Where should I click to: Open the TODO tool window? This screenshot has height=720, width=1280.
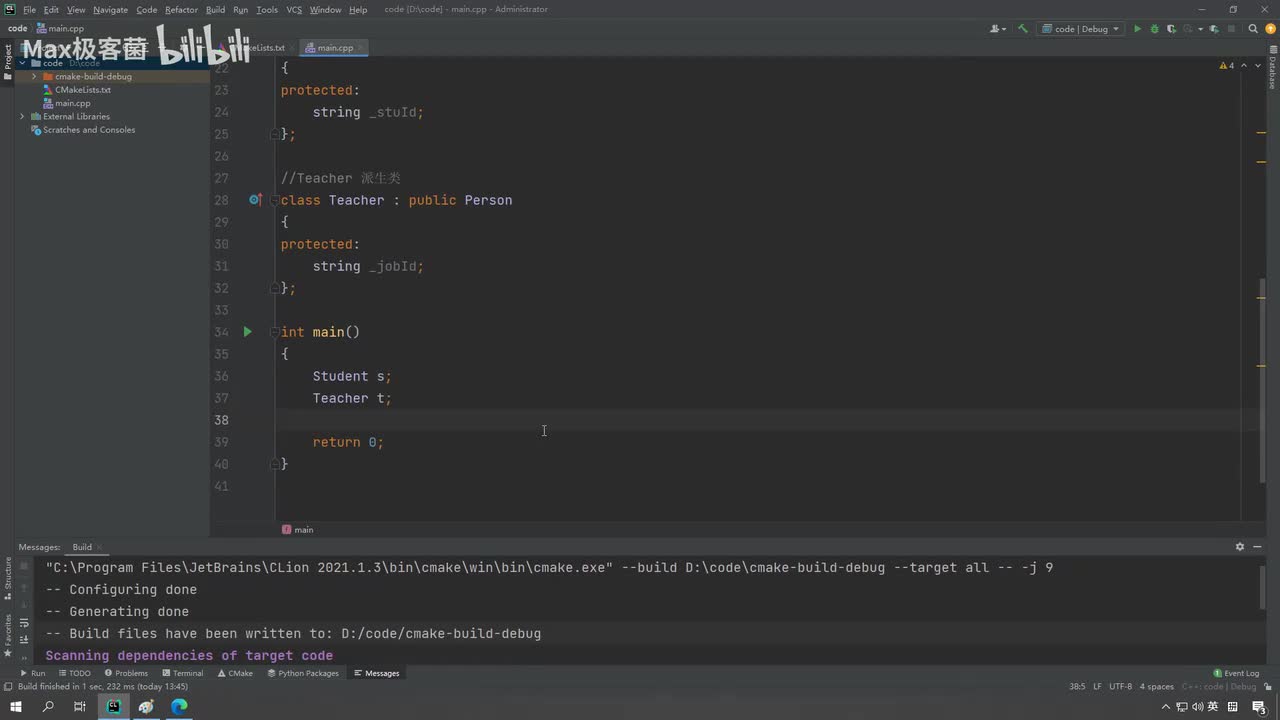tap(74, 673)
